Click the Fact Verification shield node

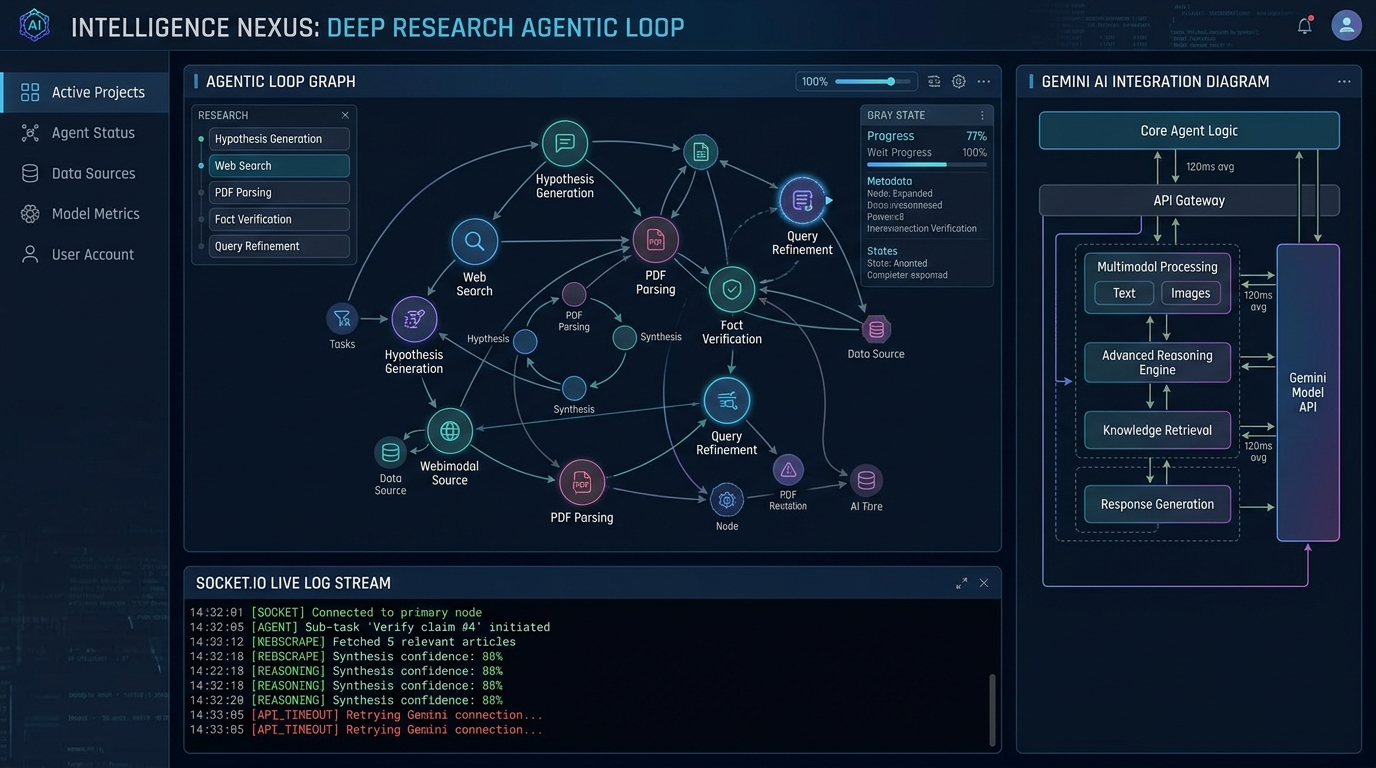[732, 290]
